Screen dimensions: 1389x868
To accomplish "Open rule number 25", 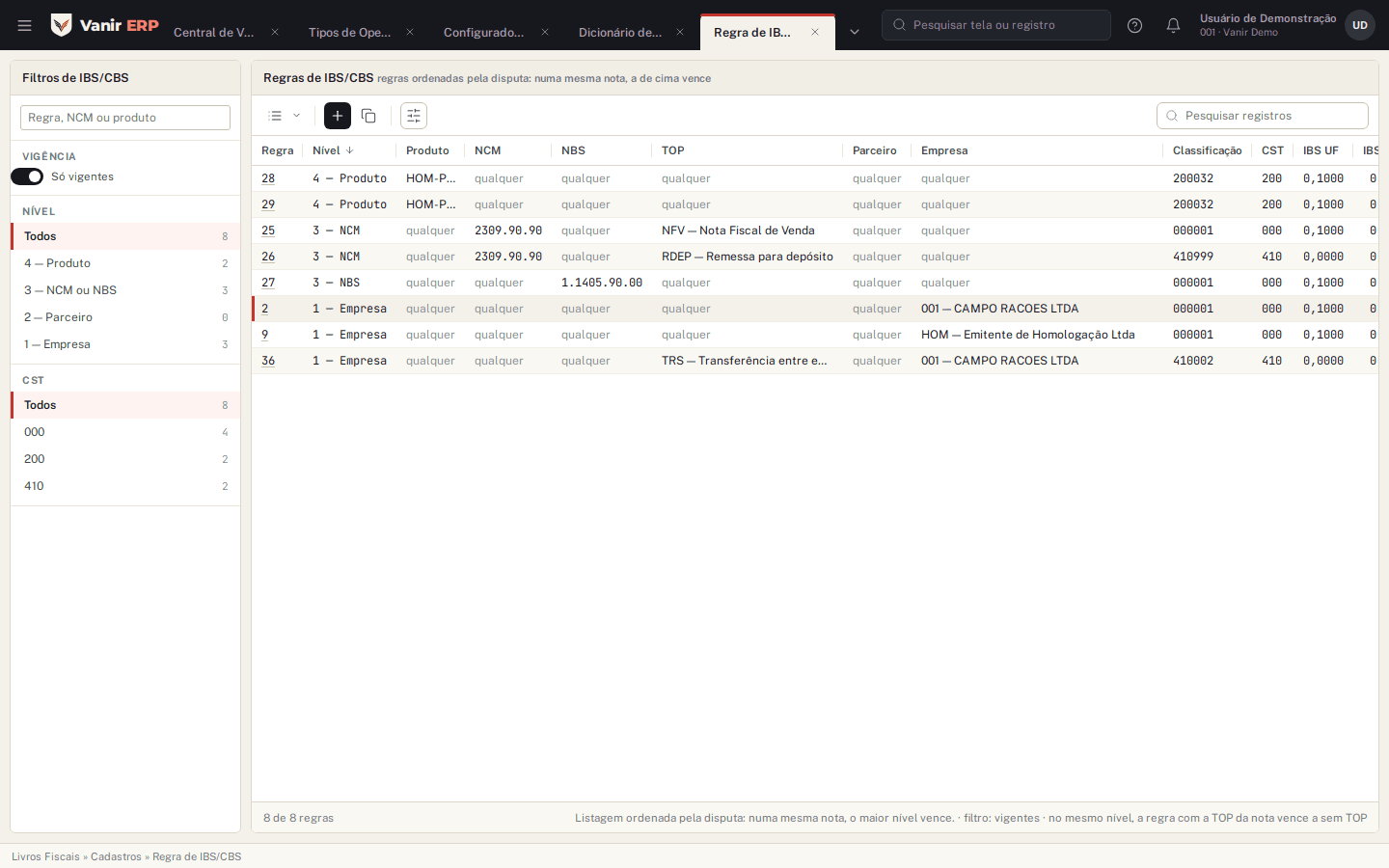I will (268, 231).
